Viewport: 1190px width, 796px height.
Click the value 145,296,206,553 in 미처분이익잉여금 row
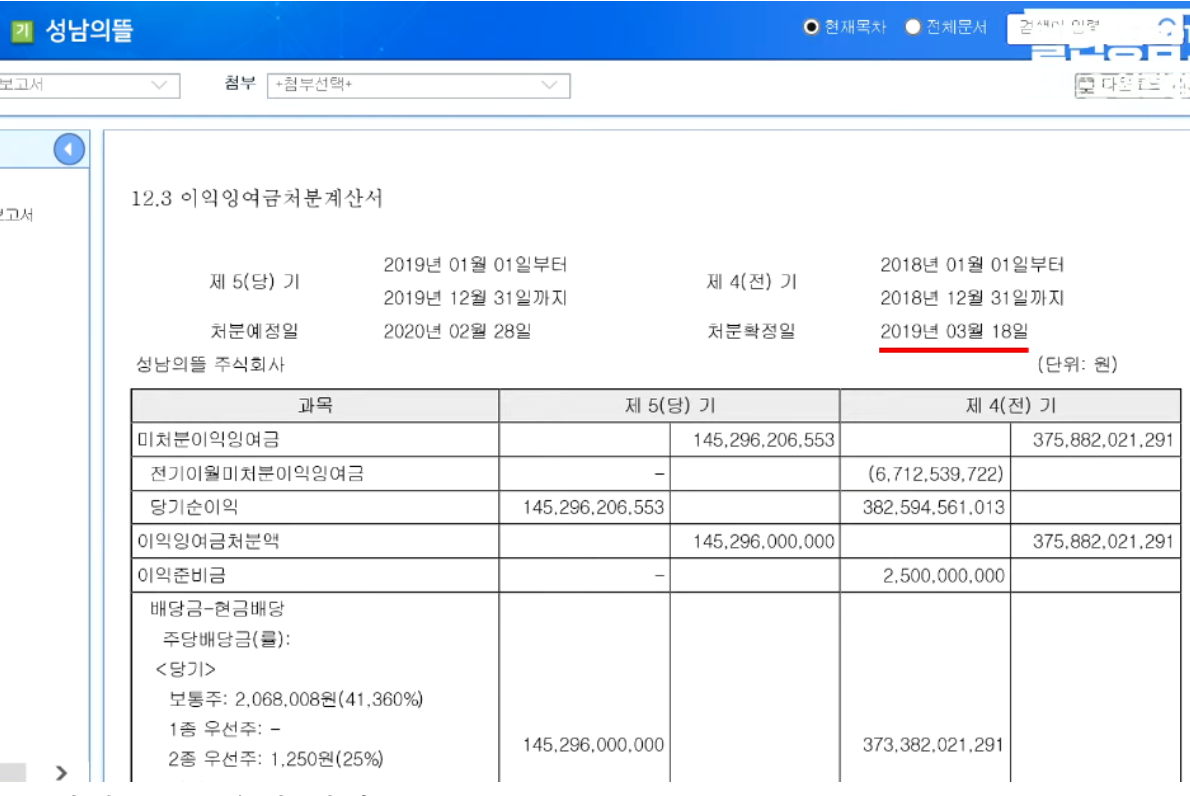click(763, 440)
